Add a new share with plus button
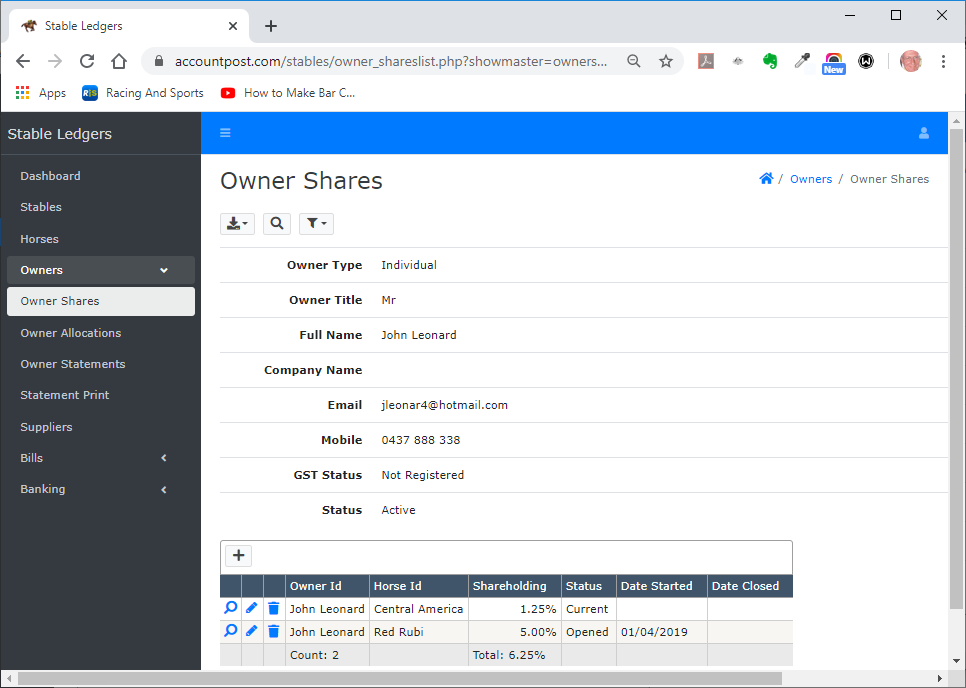966x688 pixels. pos(238,556)
